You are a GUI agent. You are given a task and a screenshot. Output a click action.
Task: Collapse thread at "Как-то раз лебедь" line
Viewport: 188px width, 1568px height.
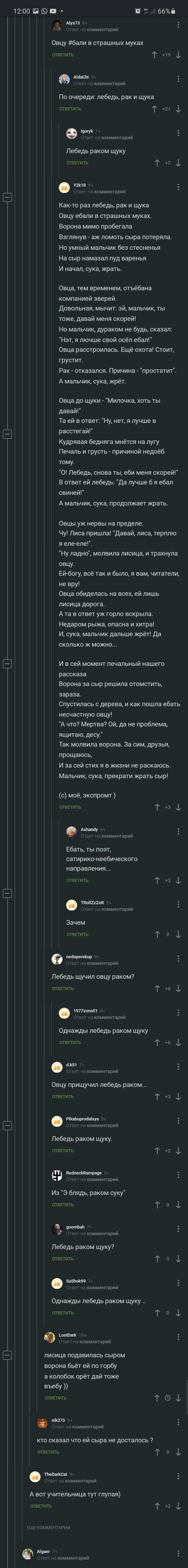click(7, 197)
